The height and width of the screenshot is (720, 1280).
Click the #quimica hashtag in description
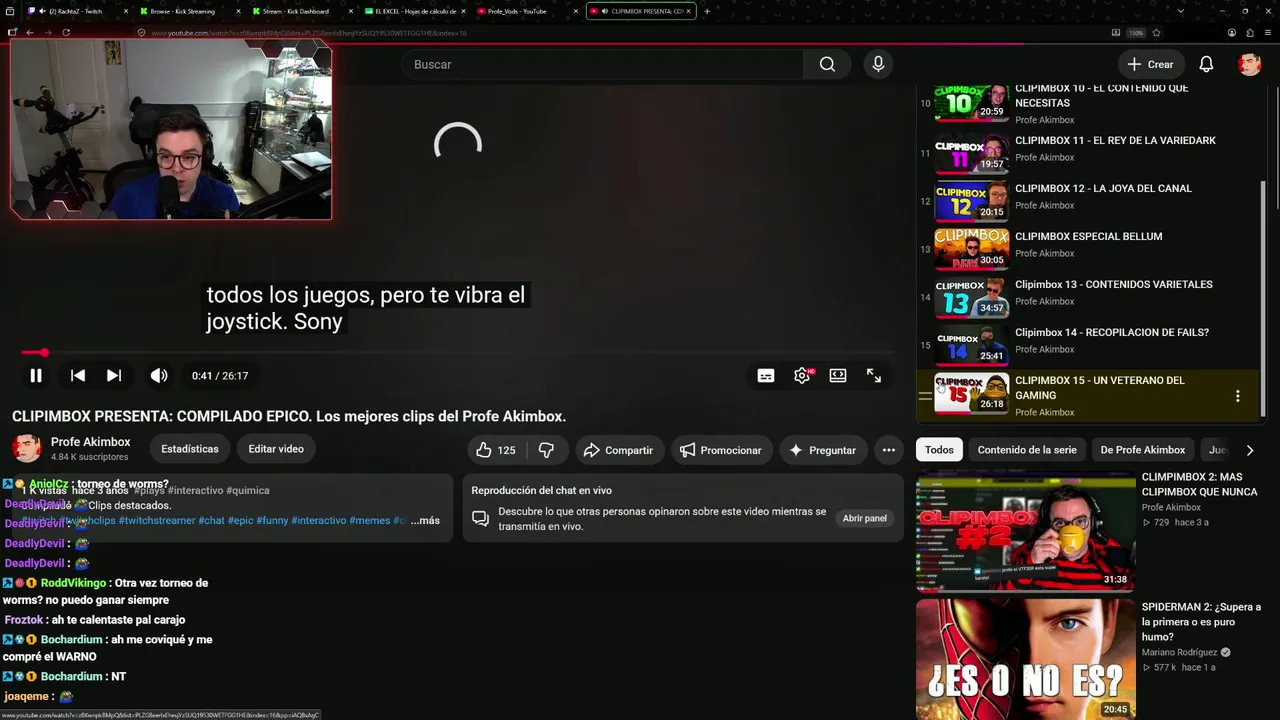point(248,491)
